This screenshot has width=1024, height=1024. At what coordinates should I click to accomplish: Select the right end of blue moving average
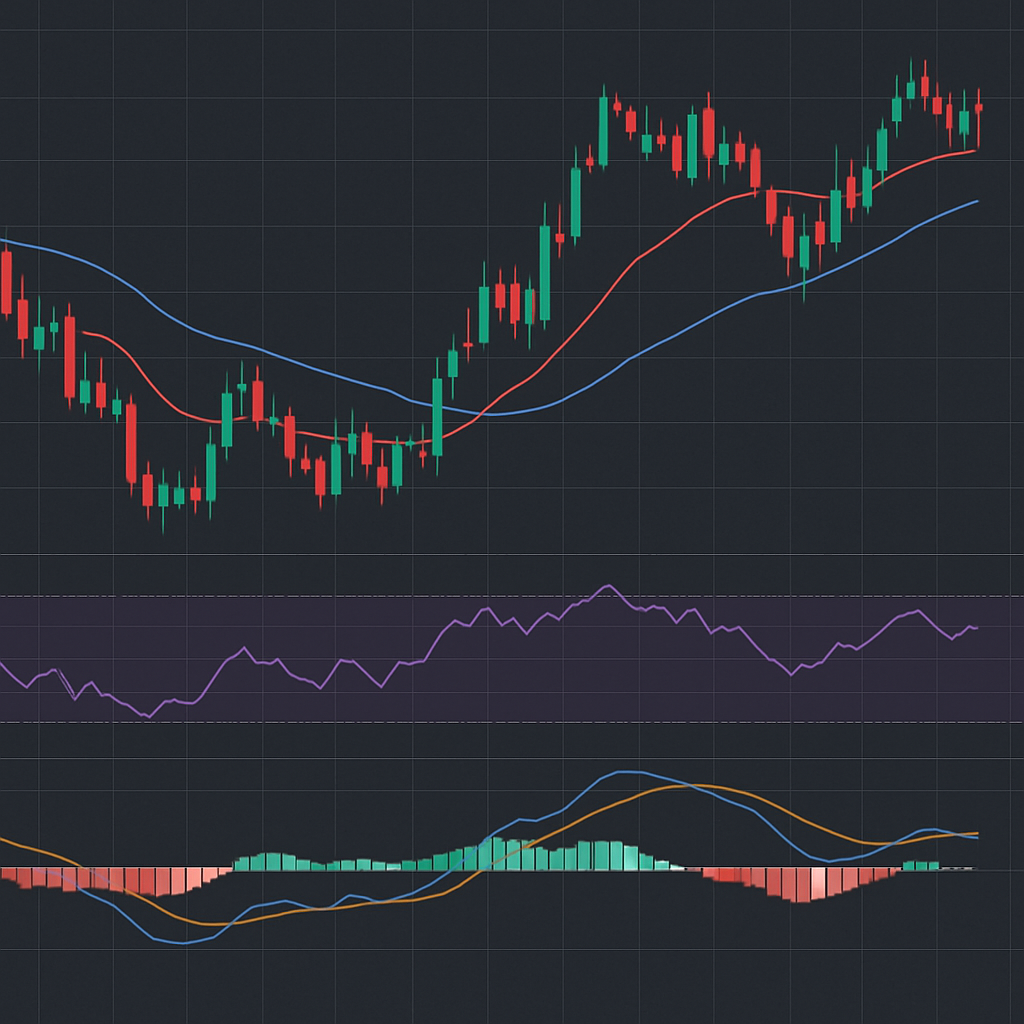[x=977, y=201]
